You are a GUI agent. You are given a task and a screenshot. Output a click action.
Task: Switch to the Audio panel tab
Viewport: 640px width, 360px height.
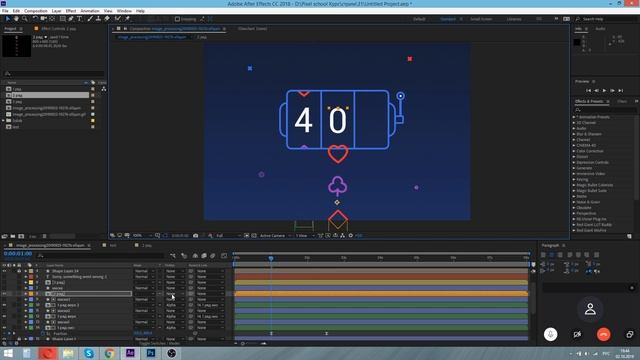click(x=600, y=29)
